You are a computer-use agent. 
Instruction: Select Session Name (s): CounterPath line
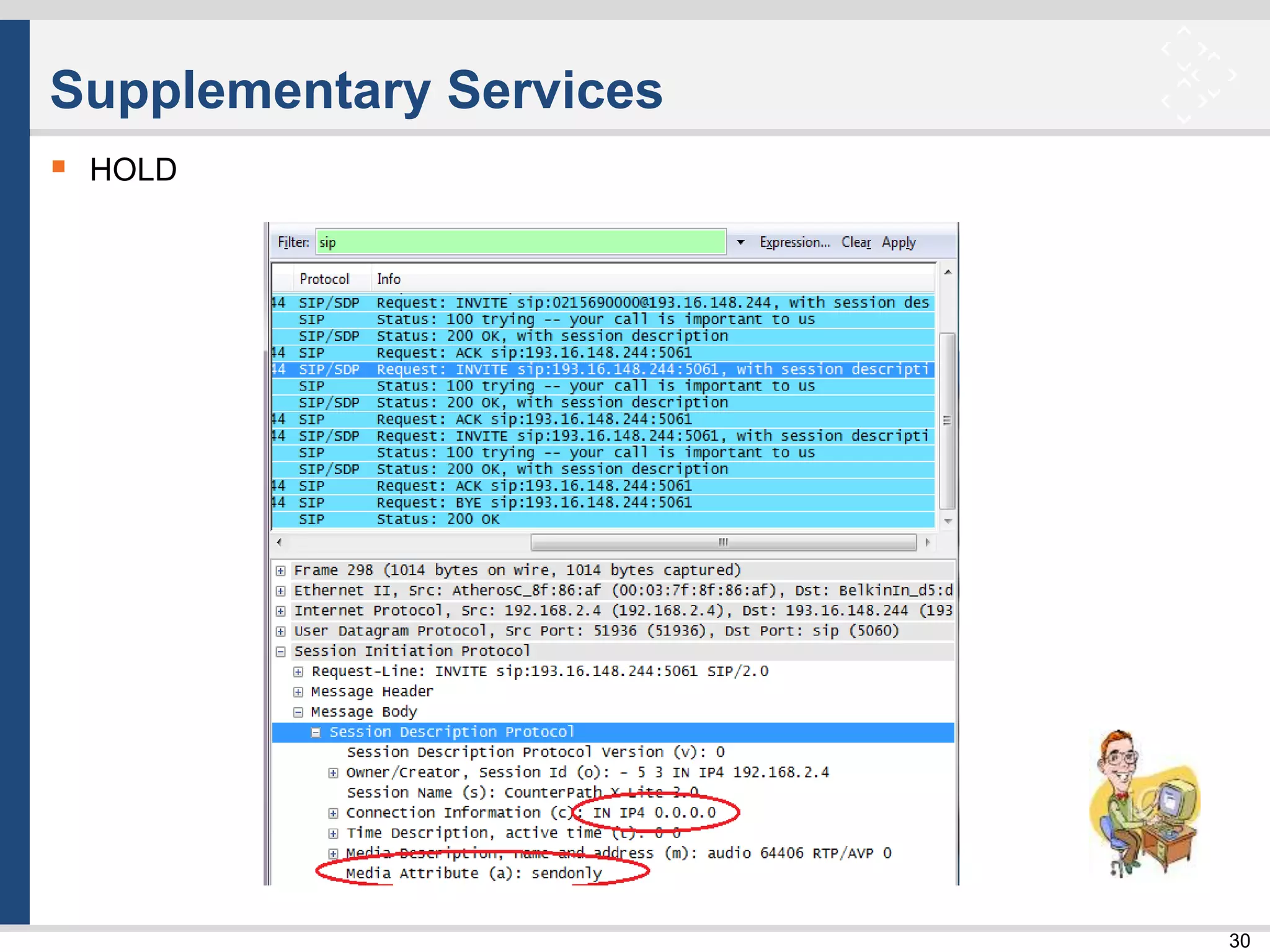(x=523, y=793)
